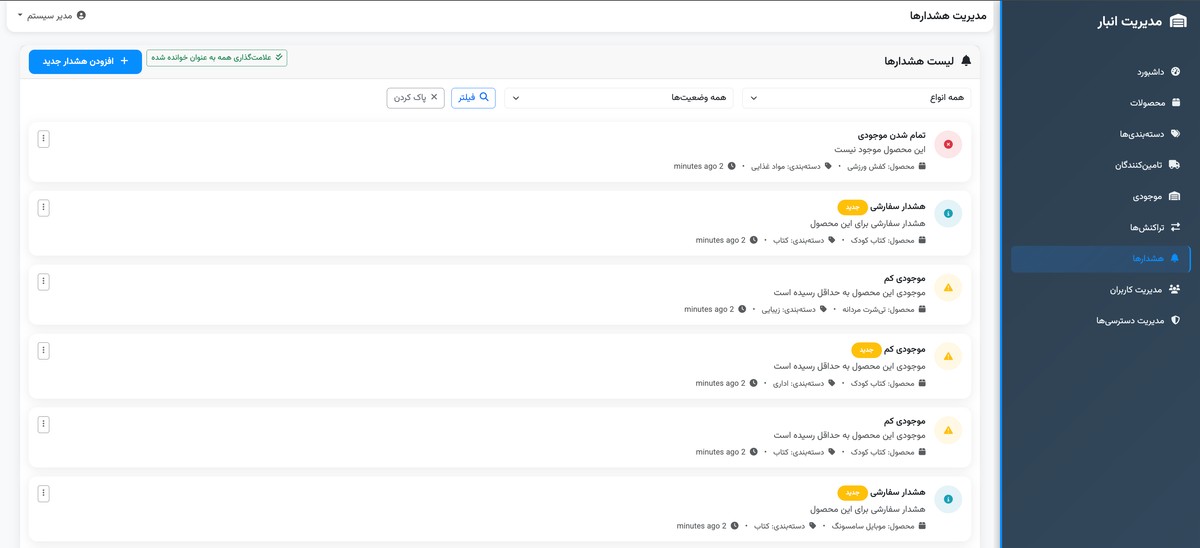
Task: Click افزودن هشدار جدید button
Action: [85, 61]
